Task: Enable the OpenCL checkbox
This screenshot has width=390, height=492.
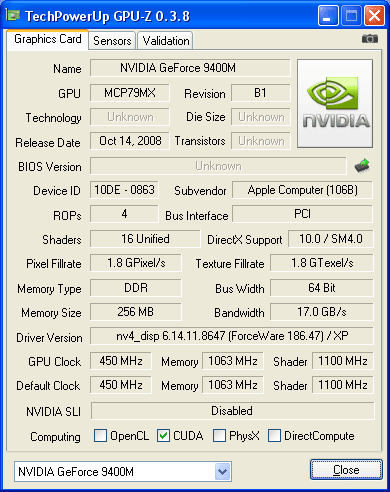Action: [x=100, y=435]
